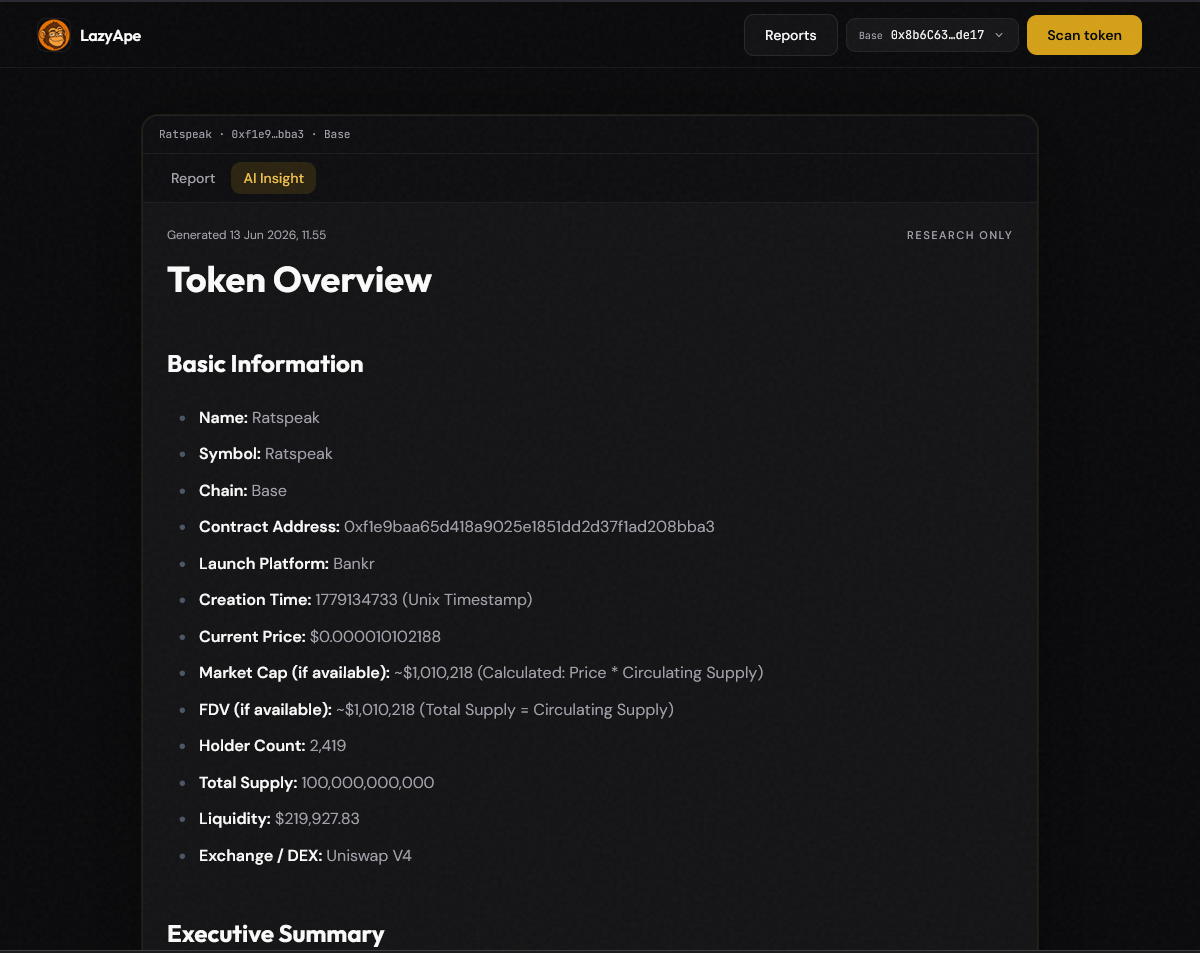Click the Current Price $0.000010102188 value
This screenshot has height=953, width=1200.
point(375,636)
